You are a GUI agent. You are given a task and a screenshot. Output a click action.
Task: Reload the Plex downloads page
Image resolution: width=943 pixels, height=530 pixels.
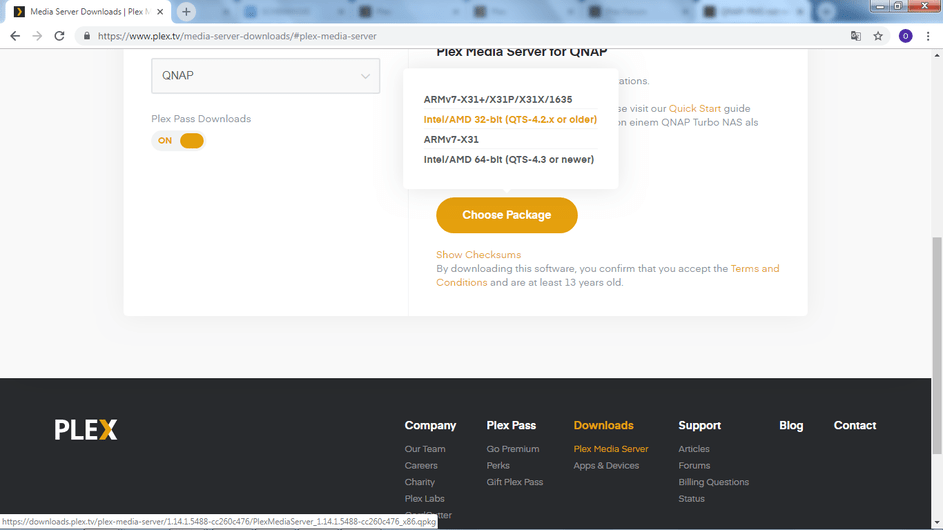59,36
